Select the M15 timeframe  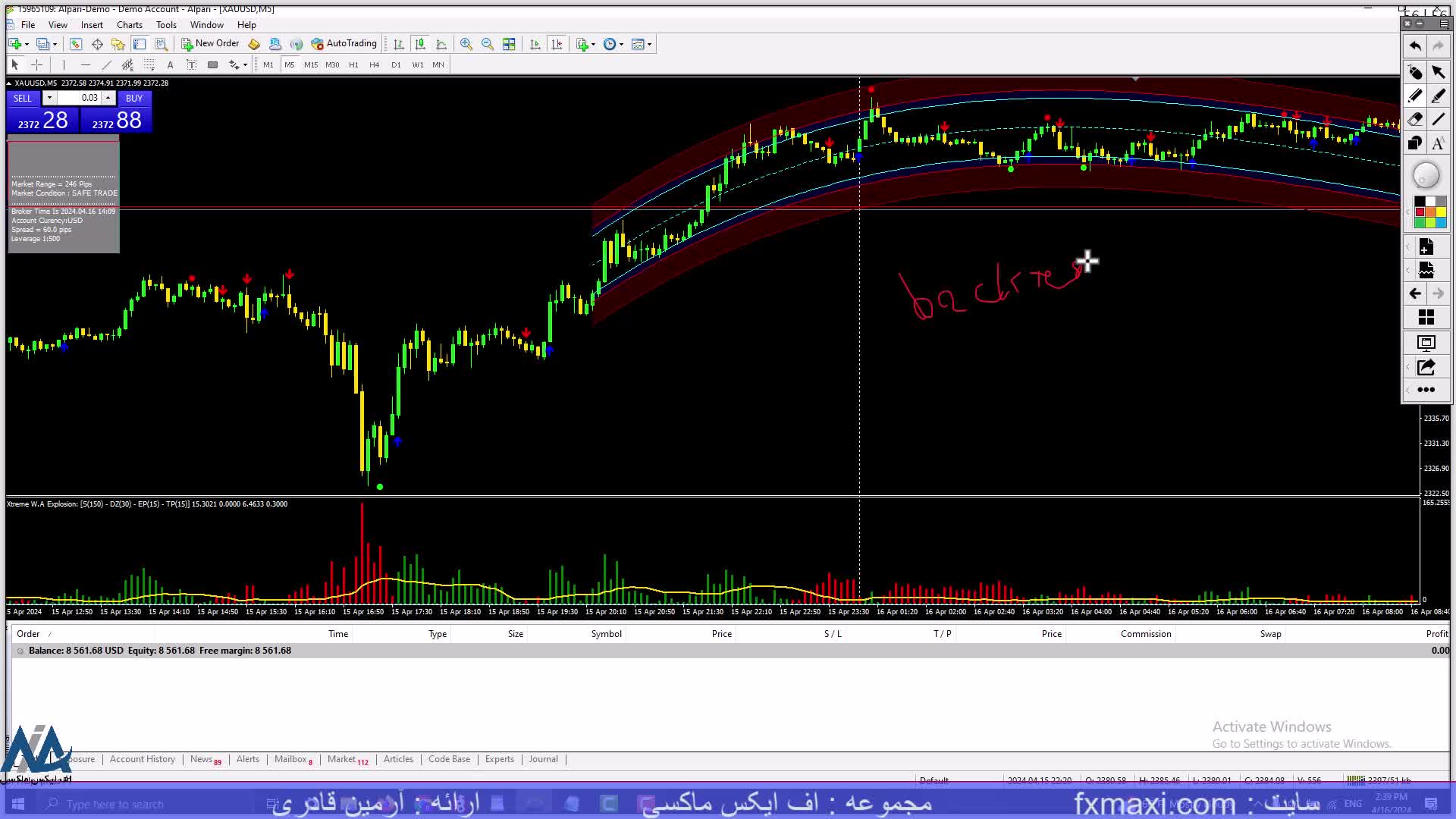311,65
